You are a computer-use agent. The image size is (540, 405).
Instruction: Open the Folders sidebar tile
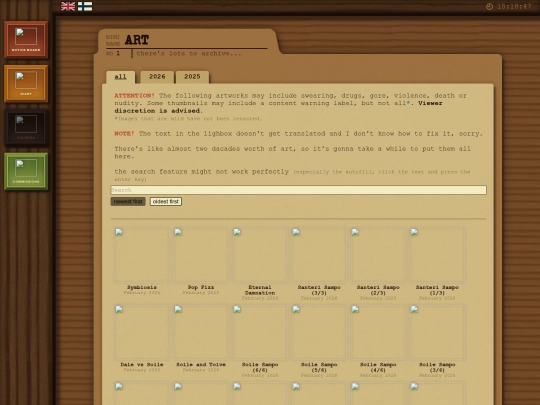pyautogui.click(x=26, y=127)
